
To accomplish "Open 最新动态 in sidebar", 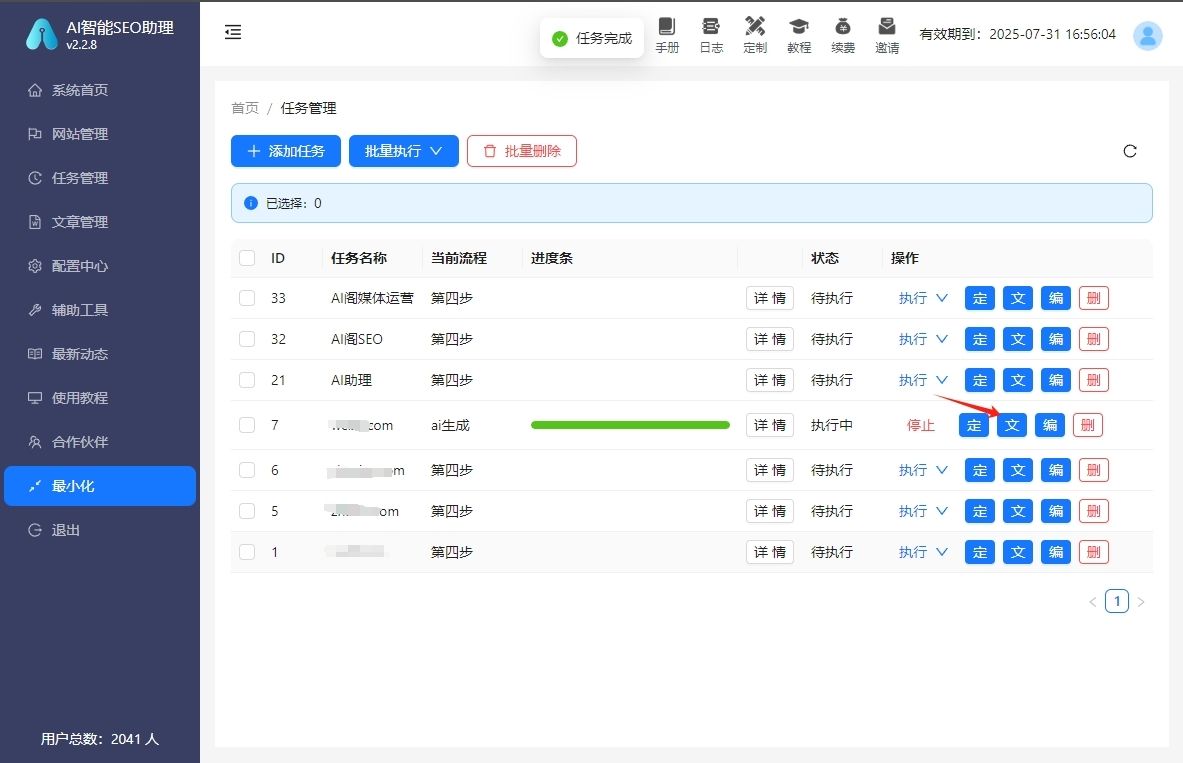I will (x=100, y=354).
